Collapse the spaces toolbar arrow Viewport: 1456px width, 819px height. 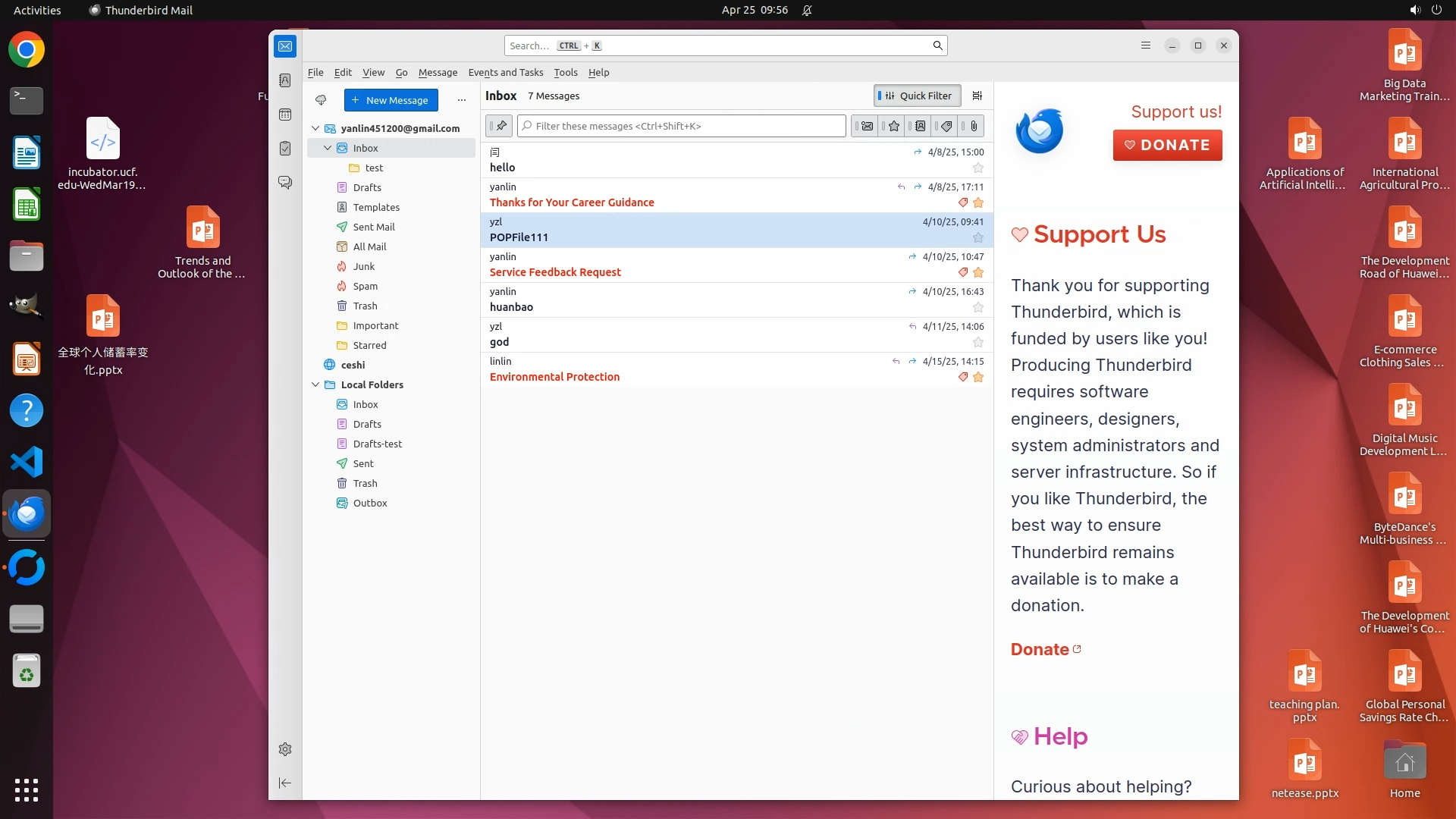tap(285, 783)
